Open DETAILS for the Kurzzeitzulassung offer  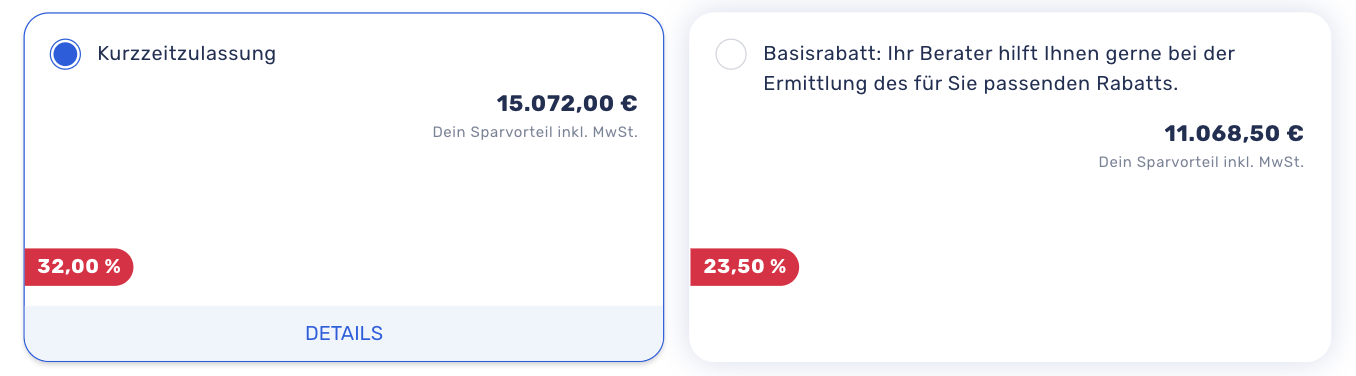[x=344, y=333]
